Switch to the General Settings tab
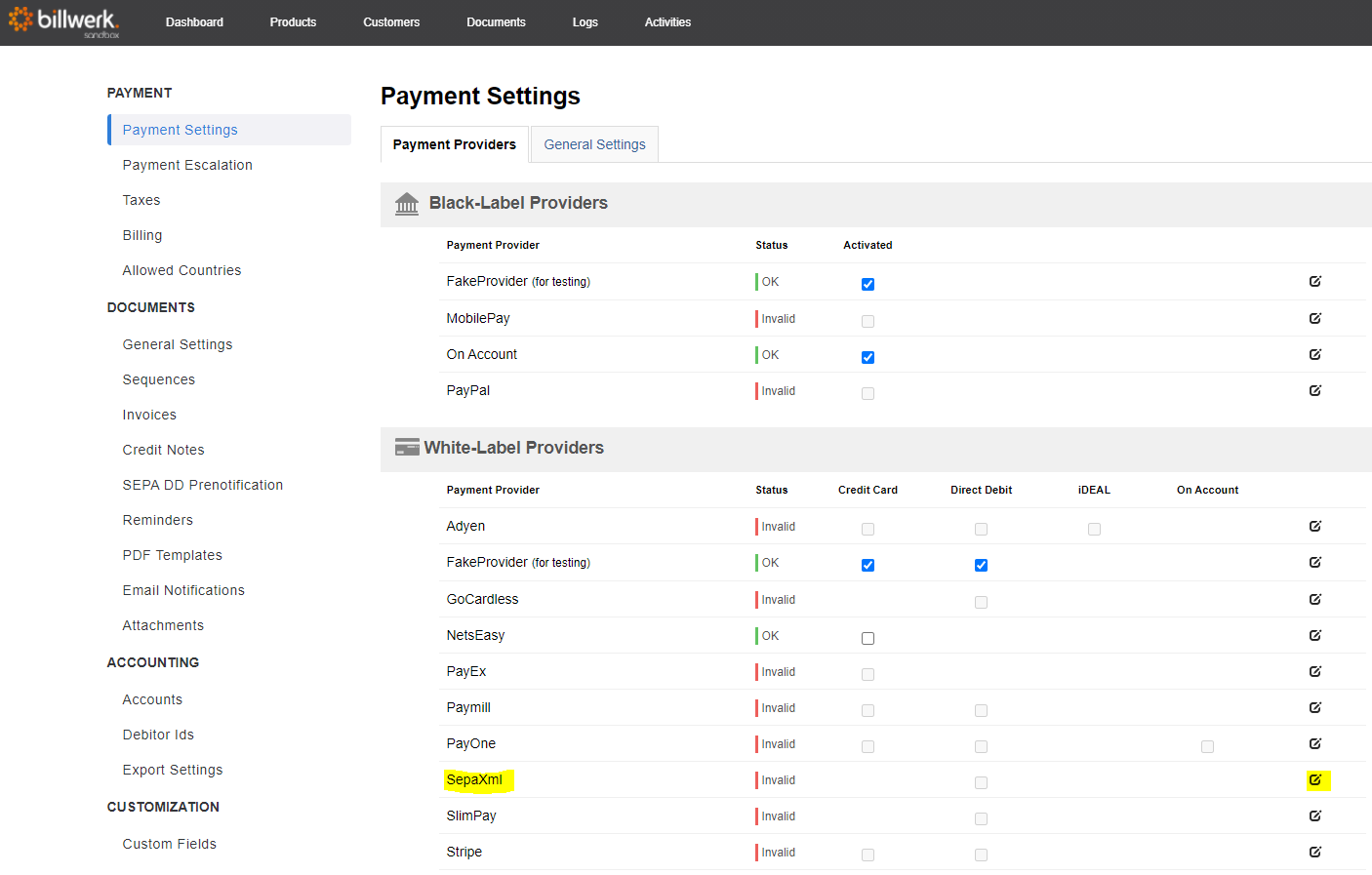Image resolution: width=1372 pixels, height=875 pixels. pyautogui.click(x=594, y=144)
